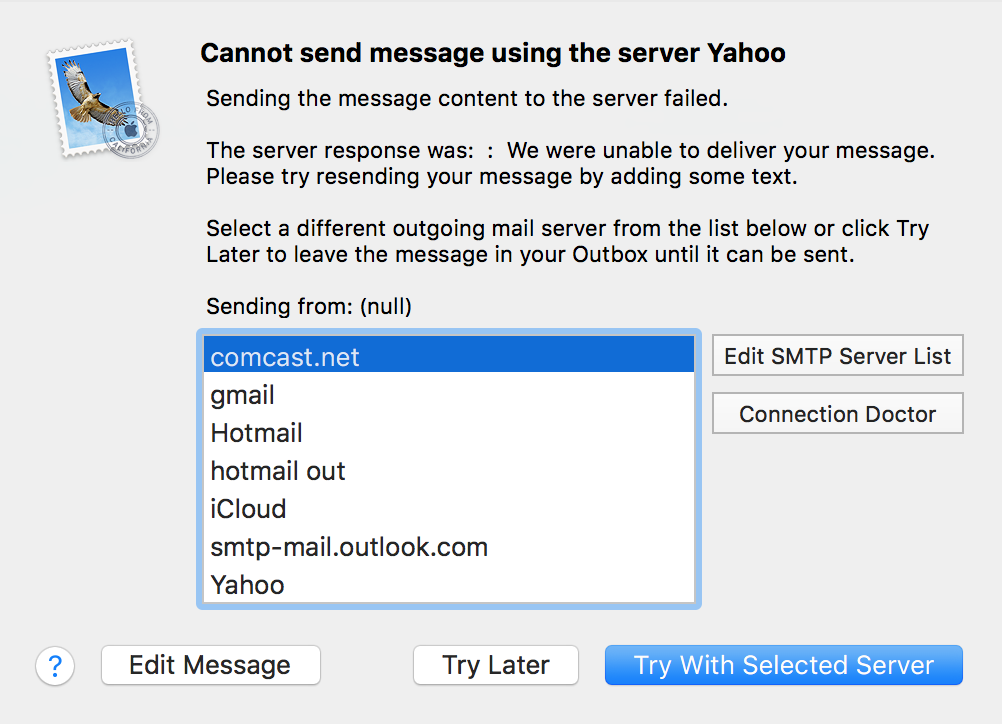Launch Connection Doctor
This screenshot has height=724, width=1002.
point(837,414)
